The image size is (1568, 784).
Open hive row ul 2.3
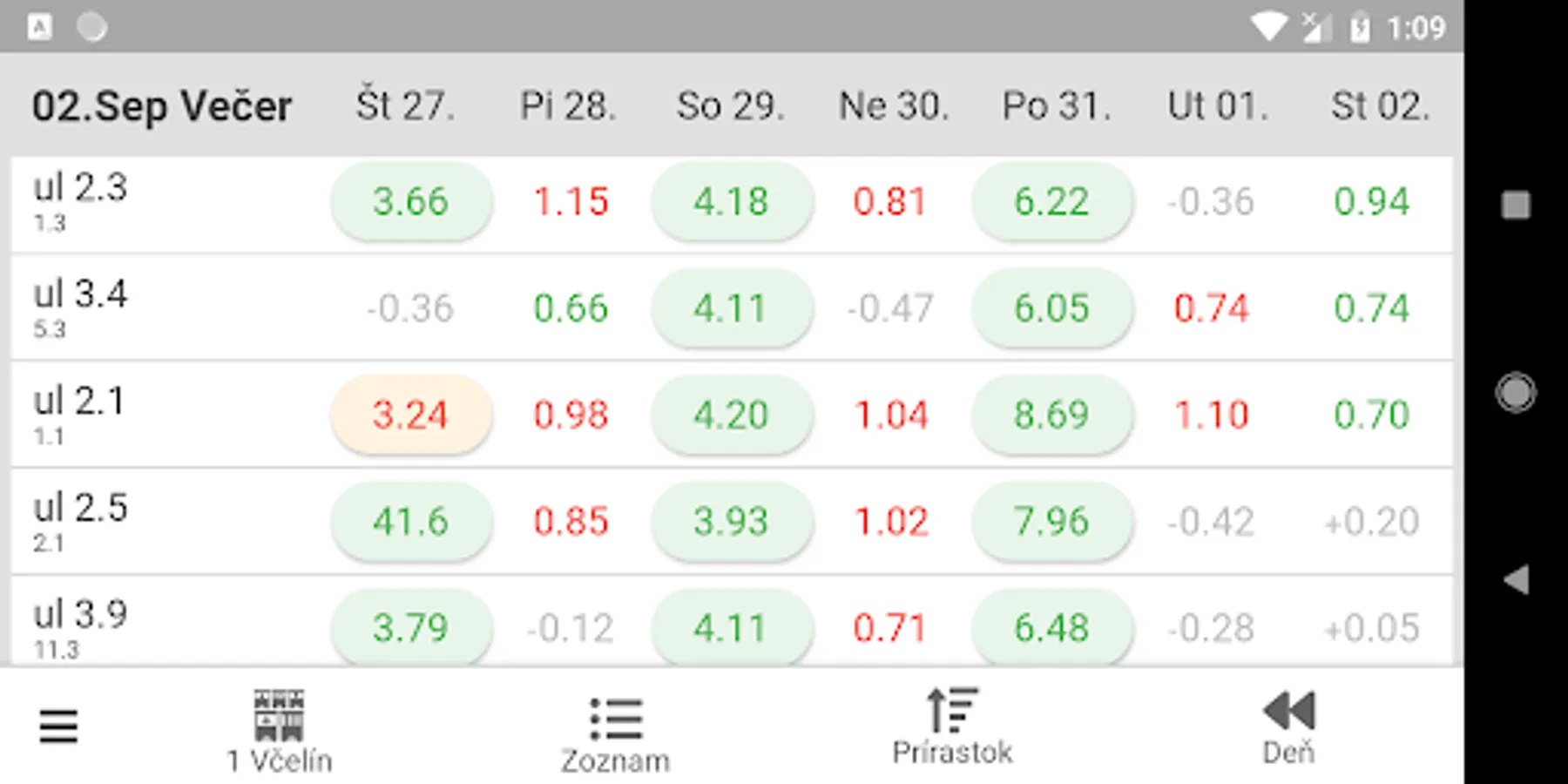[81, 202]
